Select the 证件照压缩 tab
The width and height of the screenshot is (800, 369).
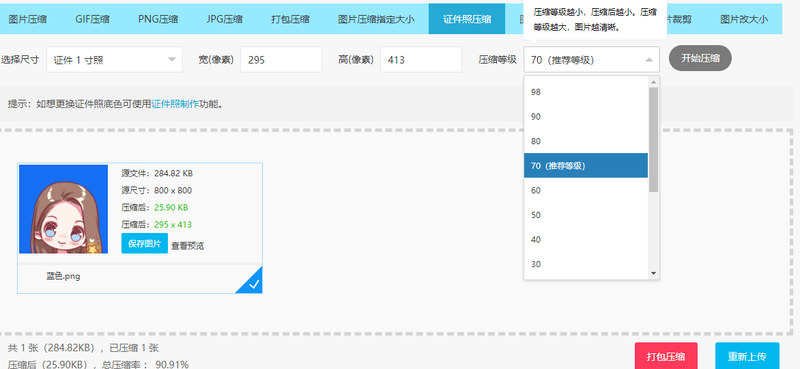point(467,19)
